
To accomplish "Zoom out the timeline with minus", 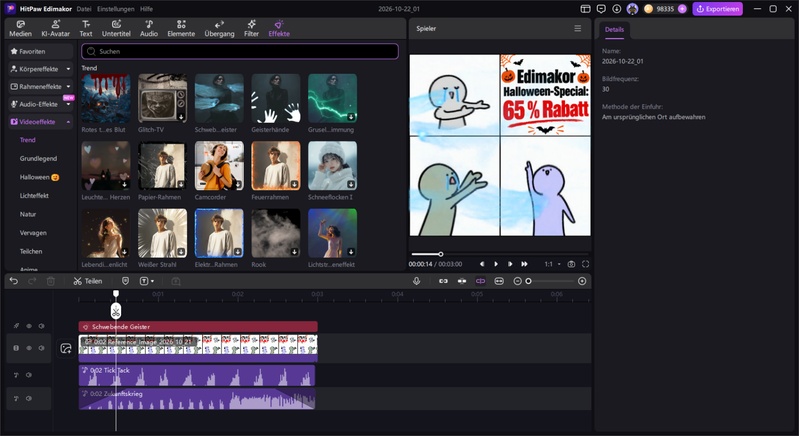I will coord(517,281).
